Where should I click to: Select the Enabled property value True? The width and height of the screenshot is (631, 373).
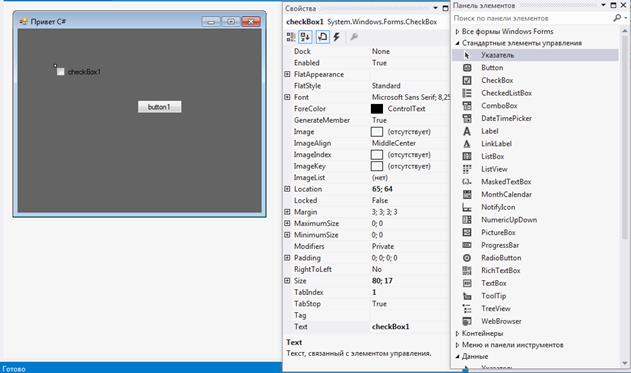point(379,63)
